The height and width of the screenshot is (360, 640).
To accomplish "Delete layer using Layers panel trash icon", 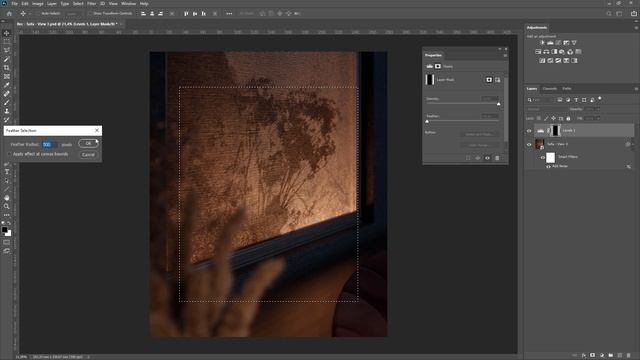I will (629, 356).
